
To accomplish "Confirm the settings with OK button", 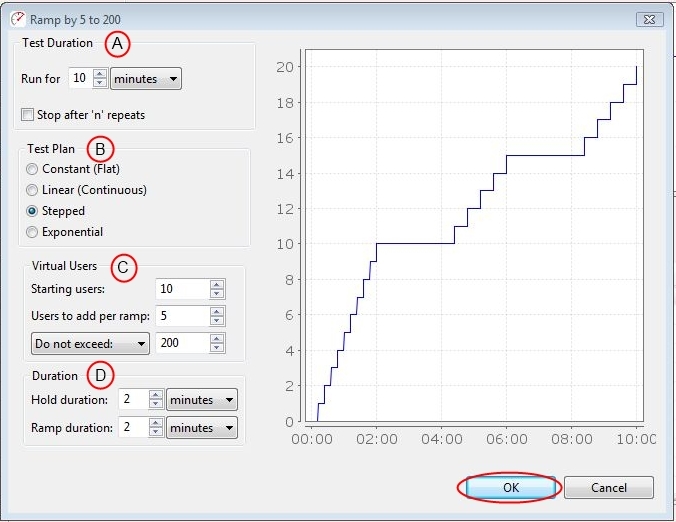I will 510,488.
